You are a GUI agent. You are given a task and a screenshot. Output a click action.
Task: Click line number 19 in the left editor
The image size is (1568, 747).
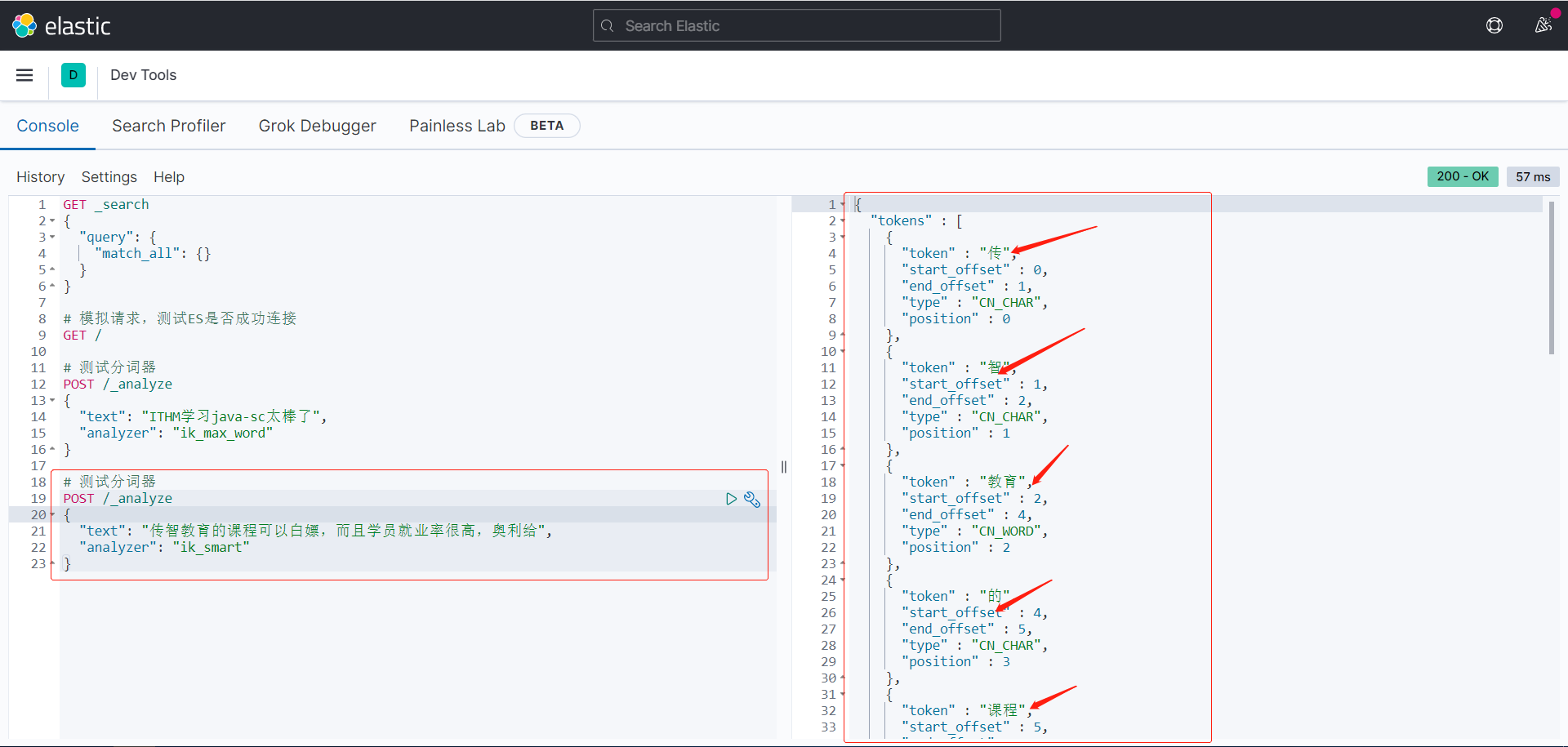38,499
